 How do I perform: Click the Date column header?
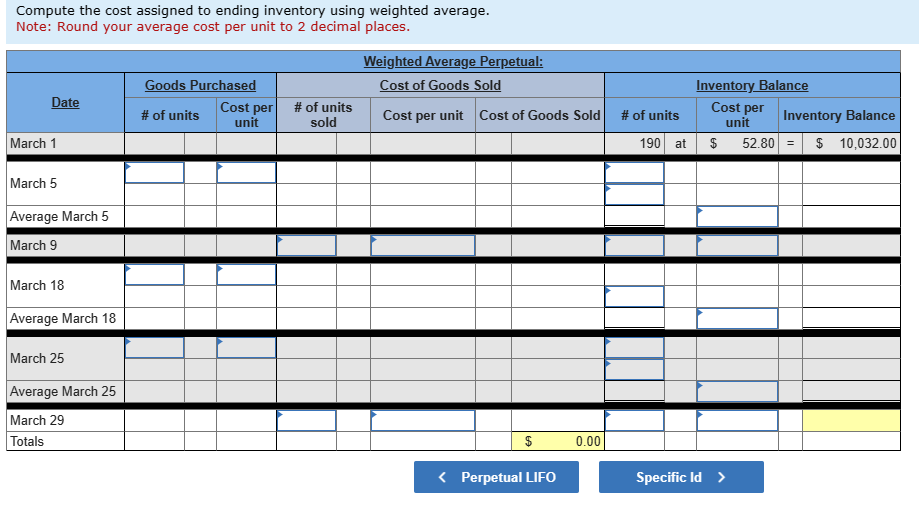pyautogui.click(x=65, y=103)
